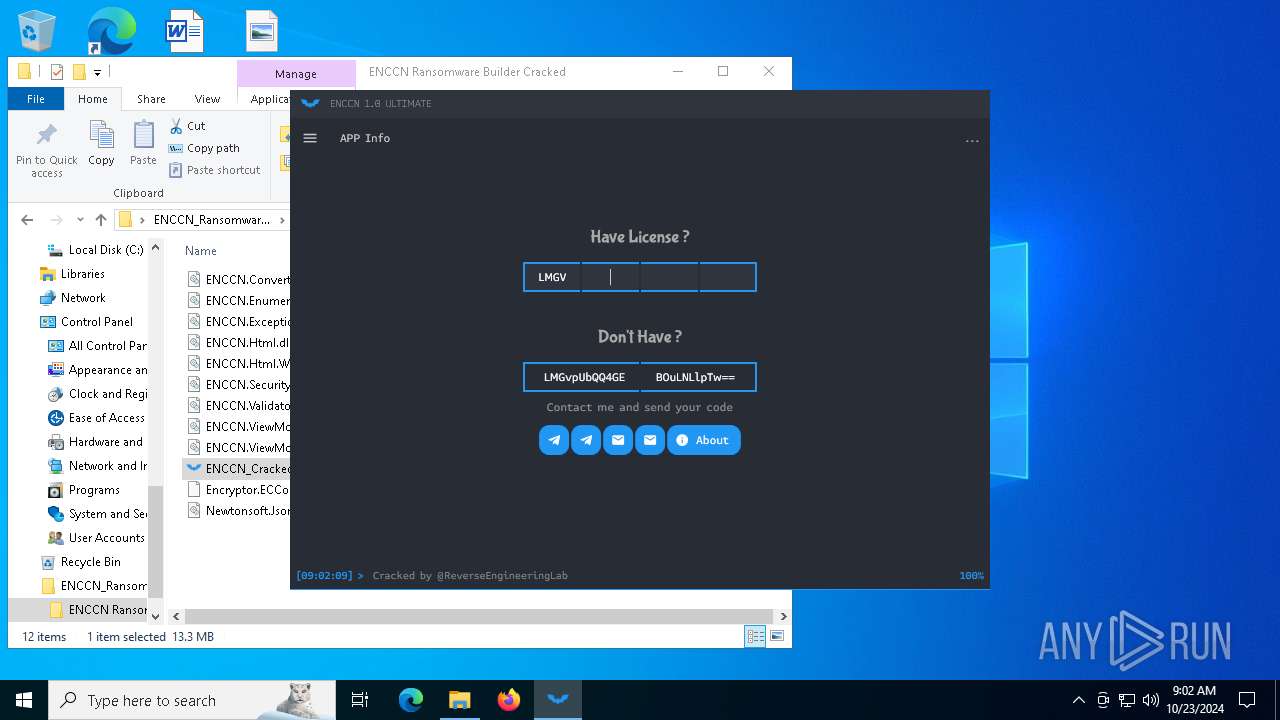Select the Encryptor.ECCo file
This screenshot has width=1280, height=720.
[238, 489]
